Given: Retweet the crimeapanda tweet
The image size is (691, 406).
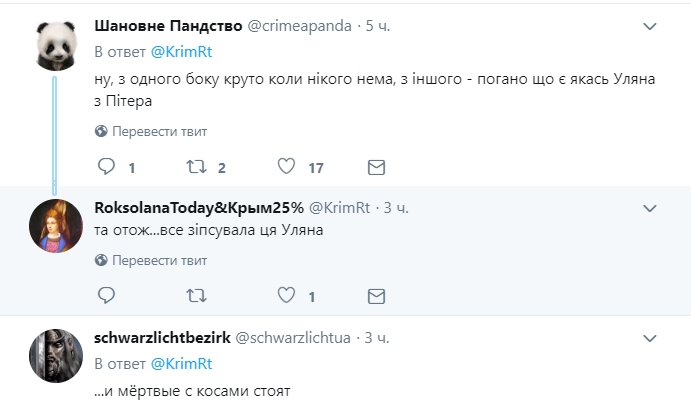Looking at the screenshot, I should click(x=196, y=167).
